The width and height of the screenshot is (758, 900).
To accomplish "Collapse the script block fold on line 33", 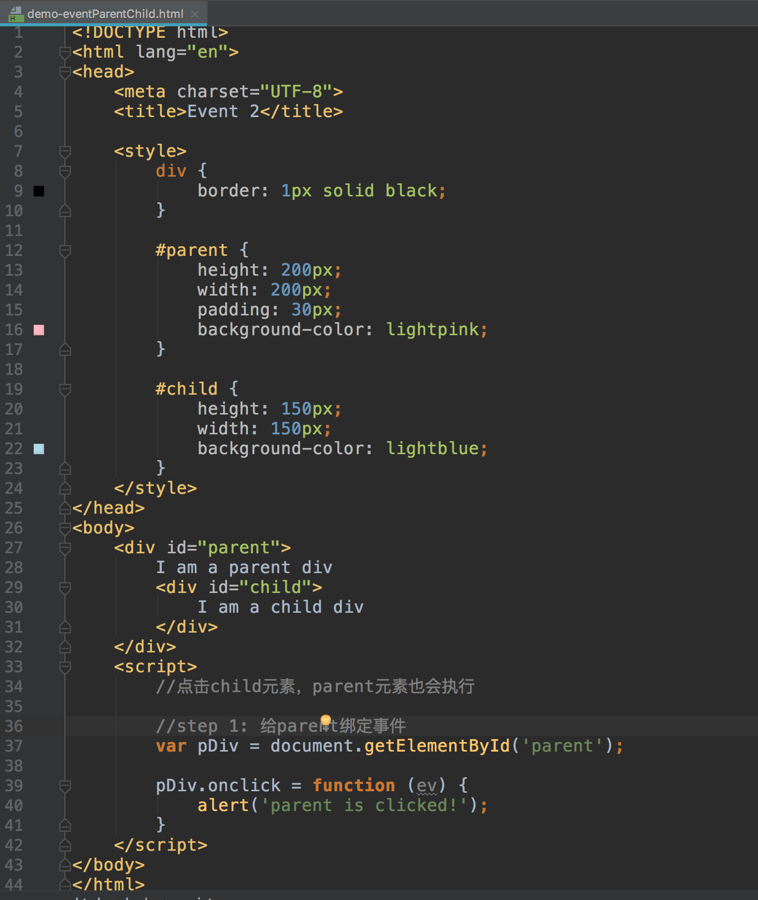I will coord(65,667).
